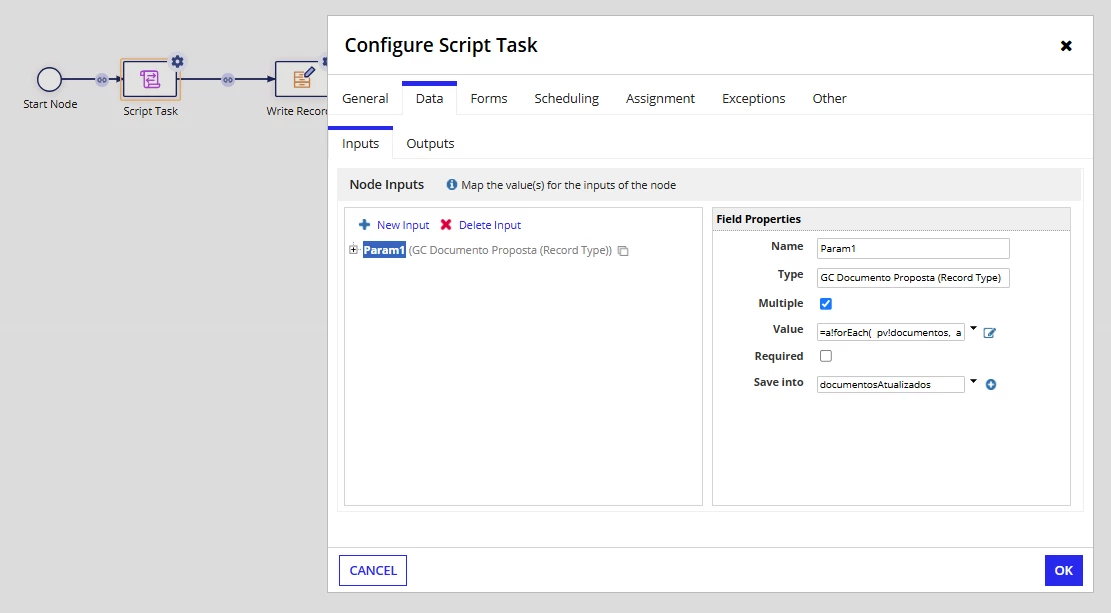Select the Write Records node icon
The width and height of the screenshot is (1111, 613).
point(302,79)
